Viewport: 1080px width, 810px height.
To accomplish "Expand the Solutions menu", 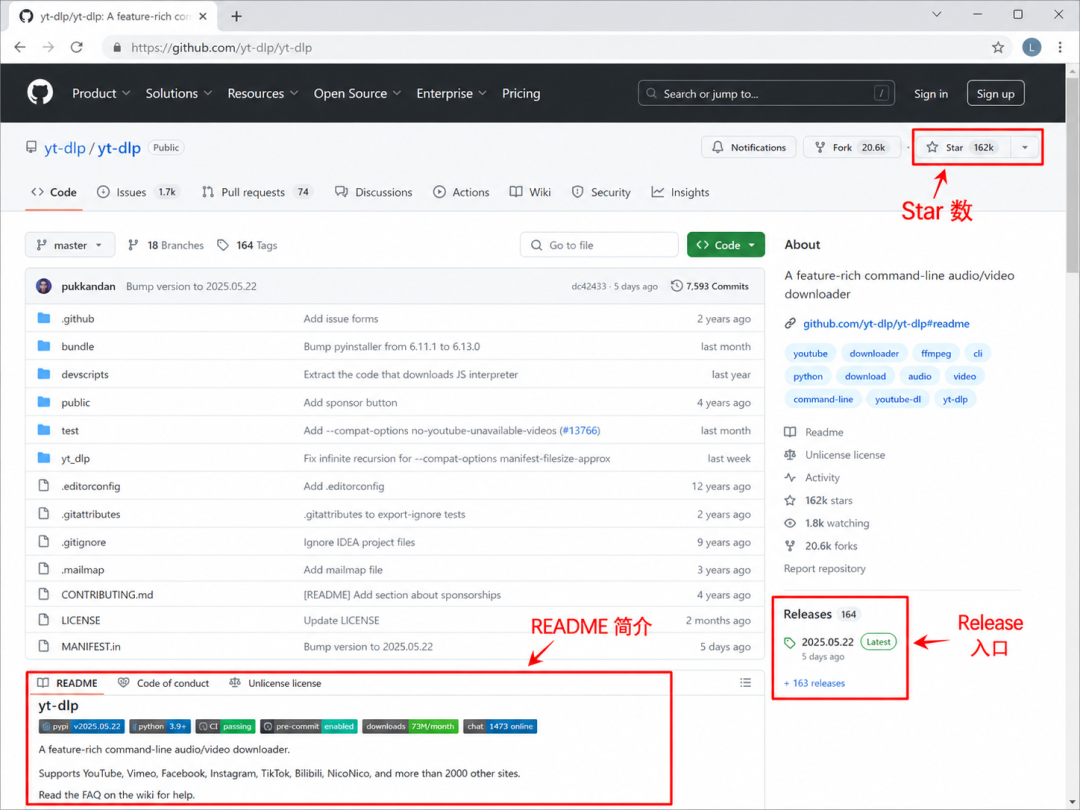I will [179, 93].
